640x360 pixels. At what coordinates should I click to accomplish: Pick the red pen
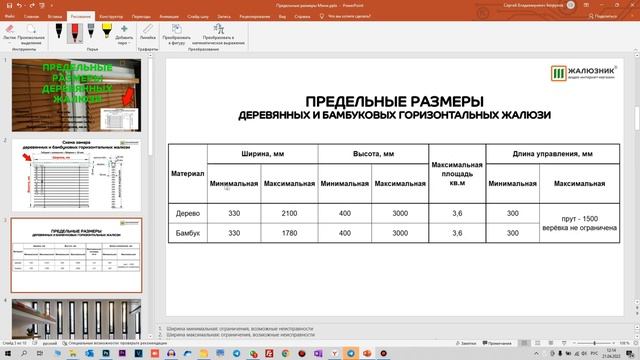point(75,33)
